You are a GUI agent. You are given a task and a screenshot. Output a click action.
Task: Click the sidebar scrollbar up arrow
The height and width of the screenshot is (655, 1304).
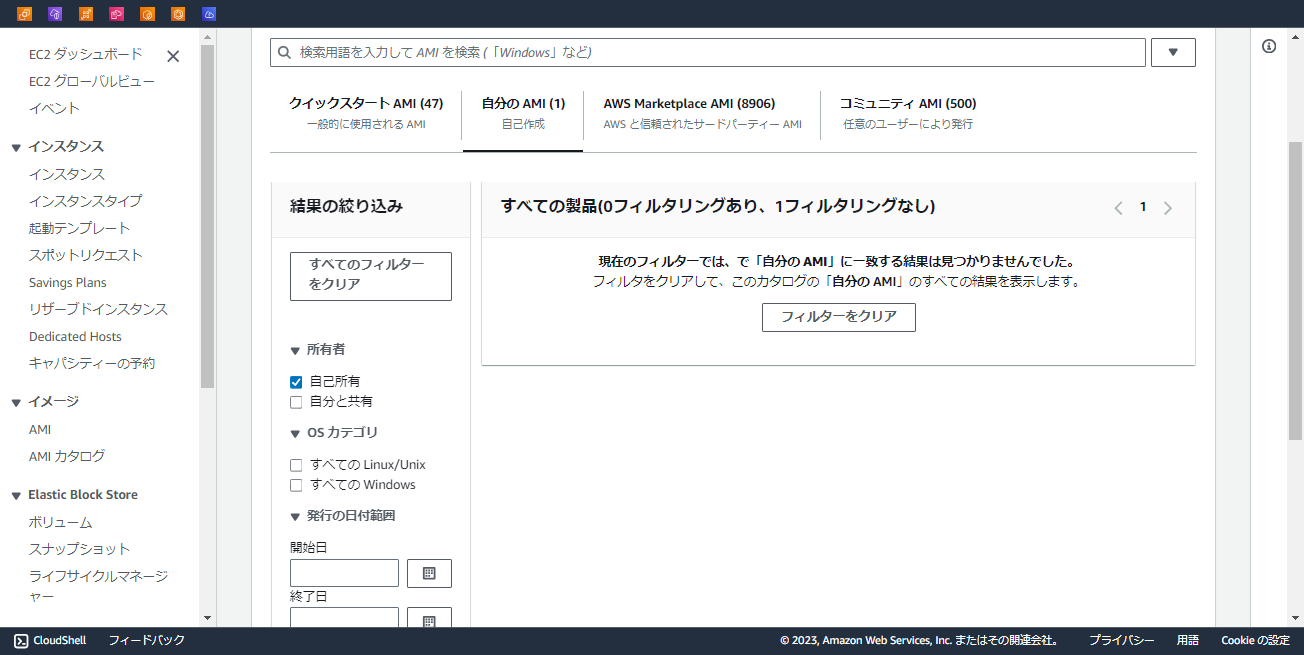[x=207, y=37]
